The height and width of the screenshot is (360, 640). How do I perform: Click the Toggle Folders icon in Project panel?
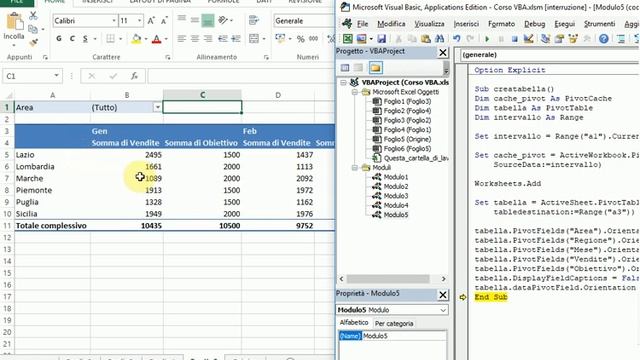(x=376, y=68)
